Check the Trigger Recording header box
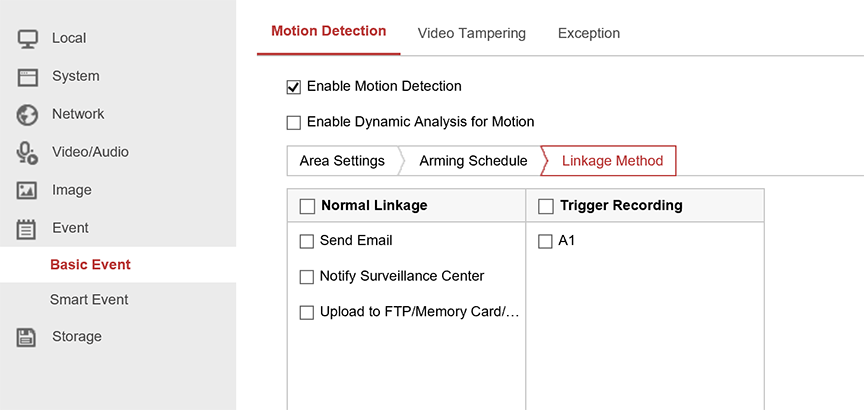Screen dimensions: 864x410 coord(546,207)
